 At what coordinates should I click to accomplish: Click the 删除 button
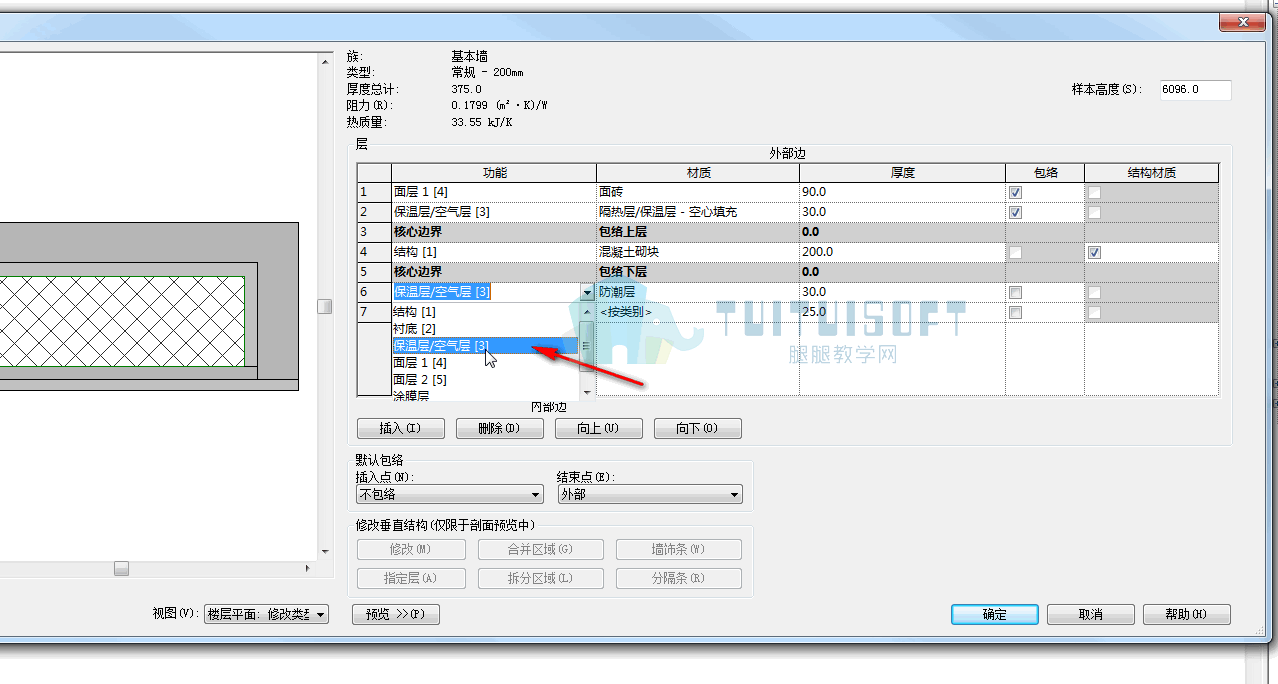tap(499, 428)
